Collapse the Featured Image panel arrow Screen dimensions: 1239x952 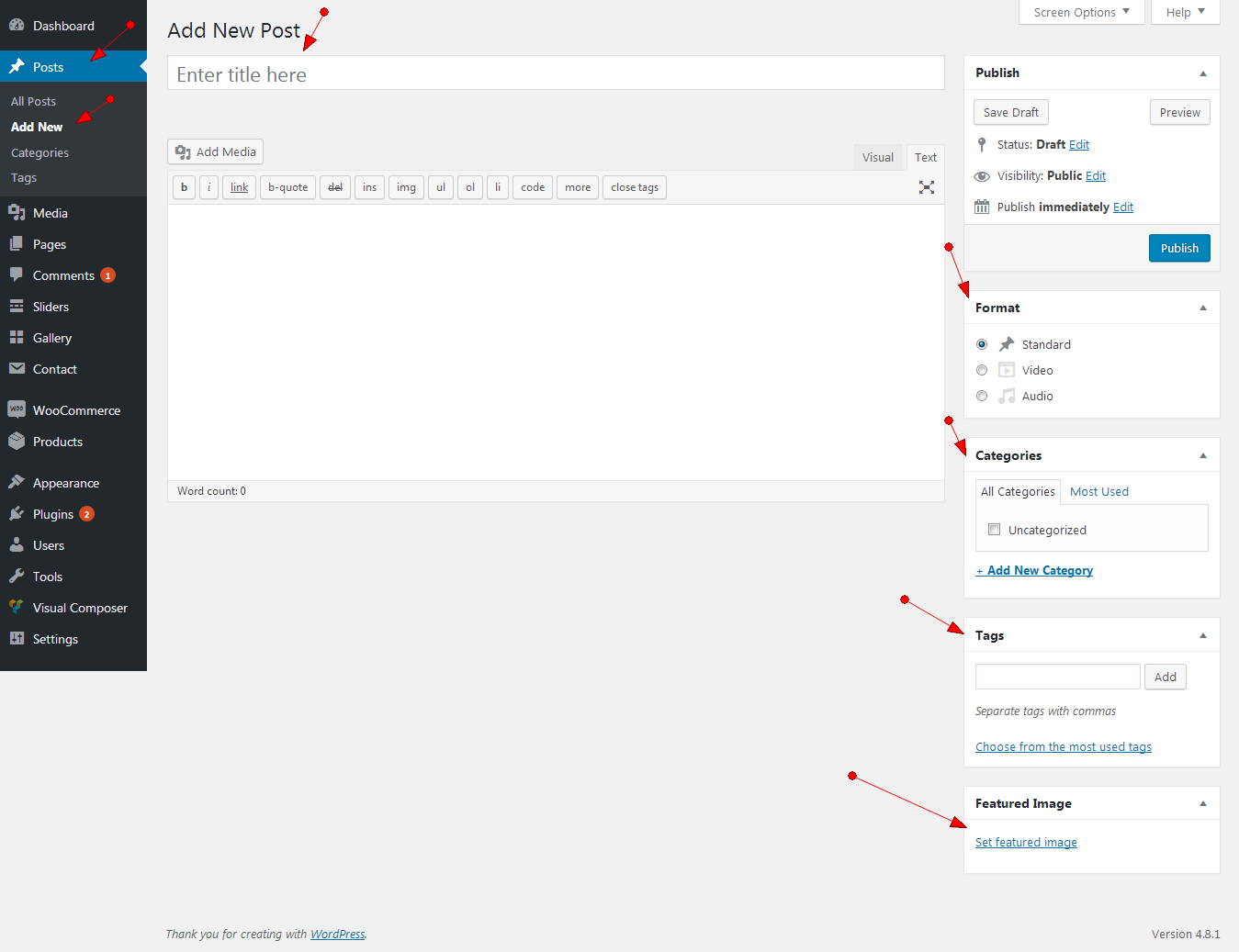point(1203,804)
